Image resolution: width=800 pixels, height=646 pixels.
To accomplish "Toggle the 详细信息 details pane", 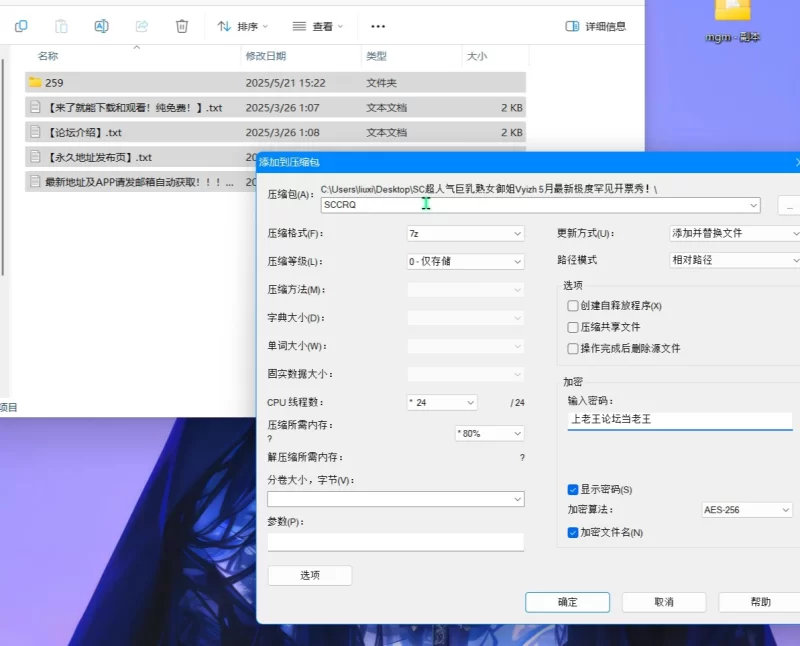I will tap(595, 26).
